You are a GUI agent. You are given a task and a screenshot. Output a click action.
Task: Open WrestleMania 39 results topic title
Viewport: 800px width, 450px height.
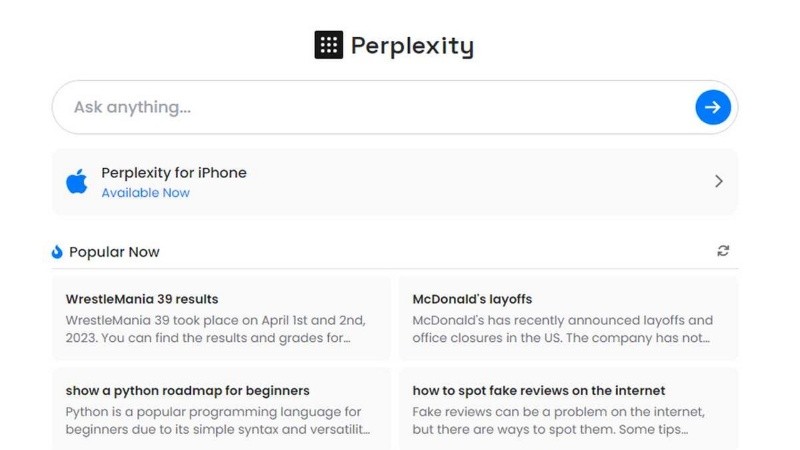(142, 299)
